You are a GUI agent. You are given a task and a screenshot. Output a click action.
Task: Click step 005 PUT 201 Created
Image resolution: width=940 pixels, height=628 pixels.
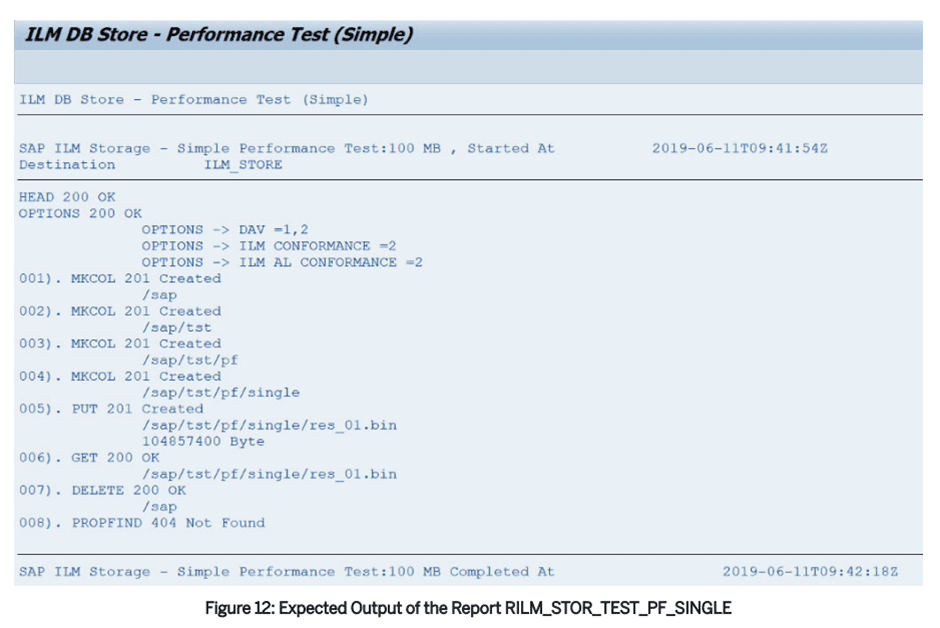[x=111, y=408]
